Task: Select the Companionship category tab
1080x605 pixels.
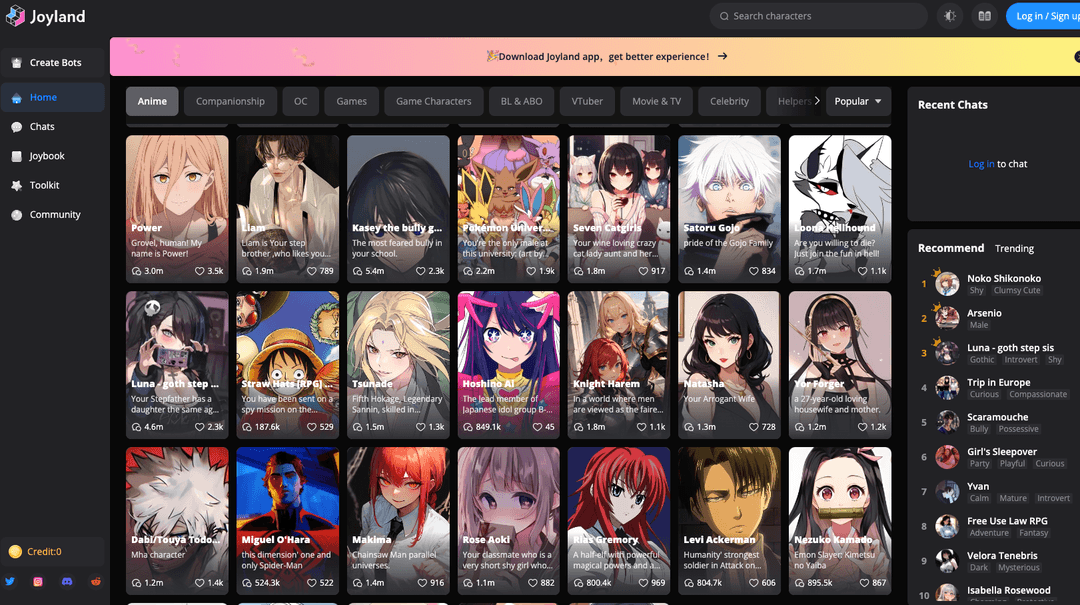Action: pos(230,101)
